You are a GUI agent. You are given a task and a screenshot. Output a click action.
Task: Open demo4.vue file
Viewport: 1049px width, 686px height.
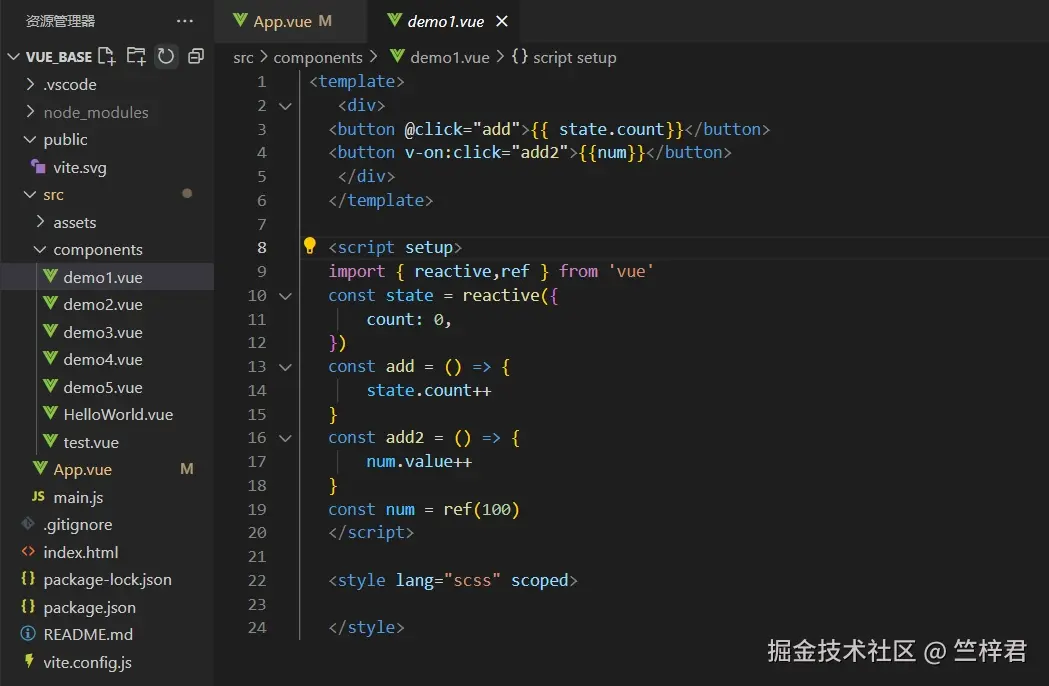tap(102, 359)
